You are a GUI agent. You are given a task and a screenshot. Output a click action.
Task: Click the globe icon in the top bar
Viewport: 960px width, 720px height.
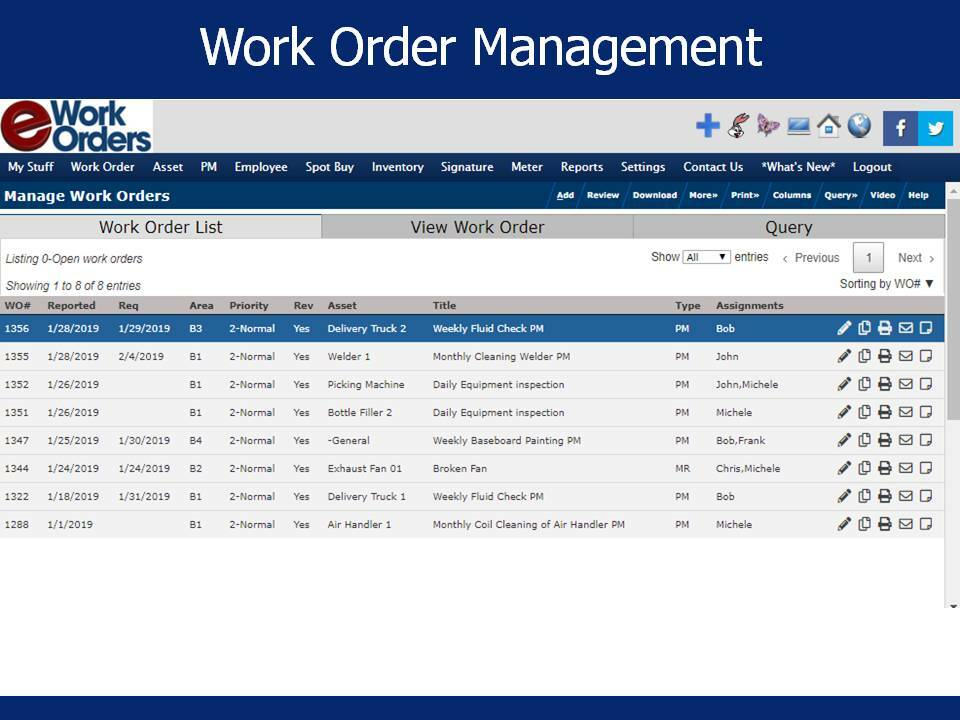[861, 127]
